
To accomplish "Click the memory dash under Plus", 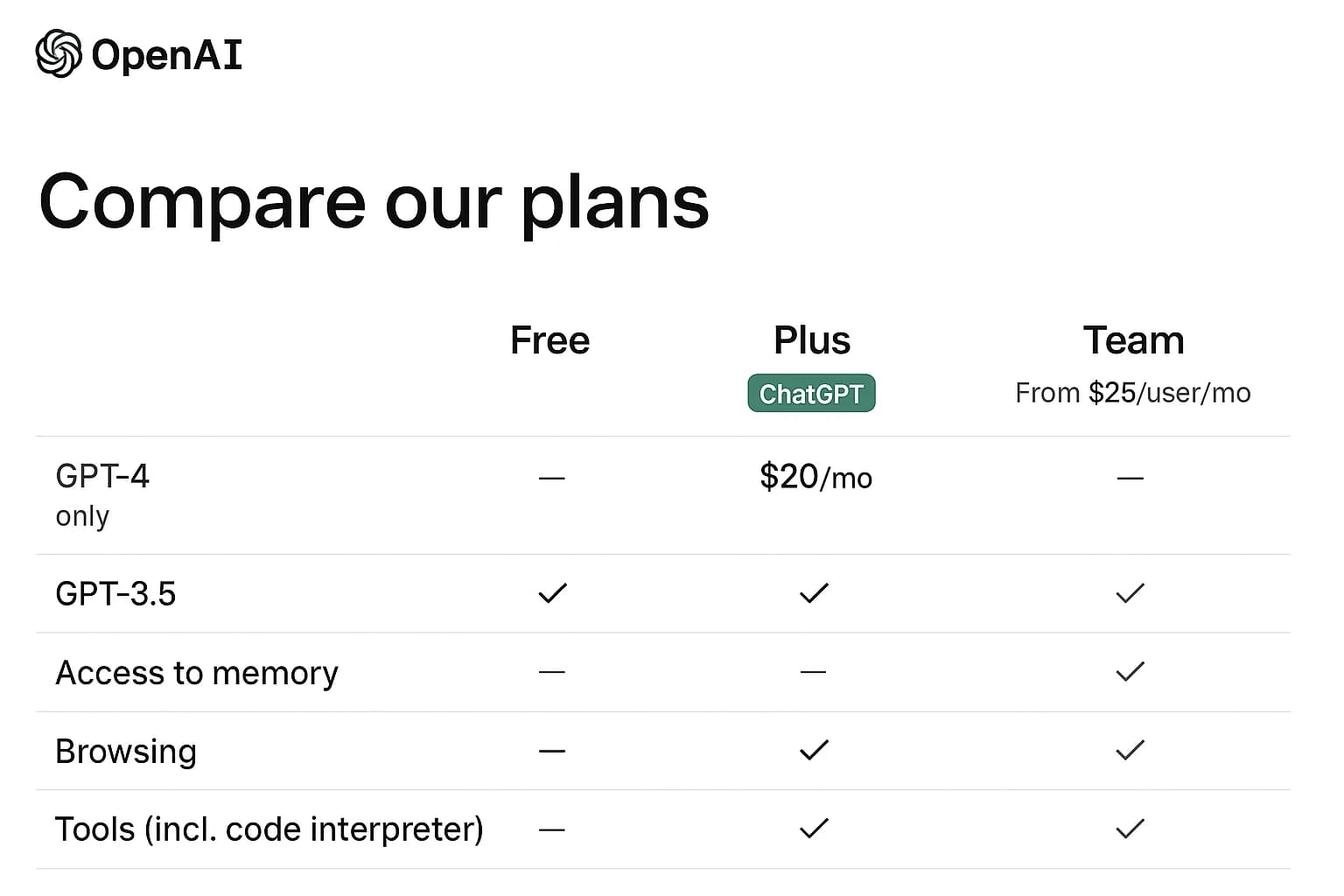I will click(813, 672).
